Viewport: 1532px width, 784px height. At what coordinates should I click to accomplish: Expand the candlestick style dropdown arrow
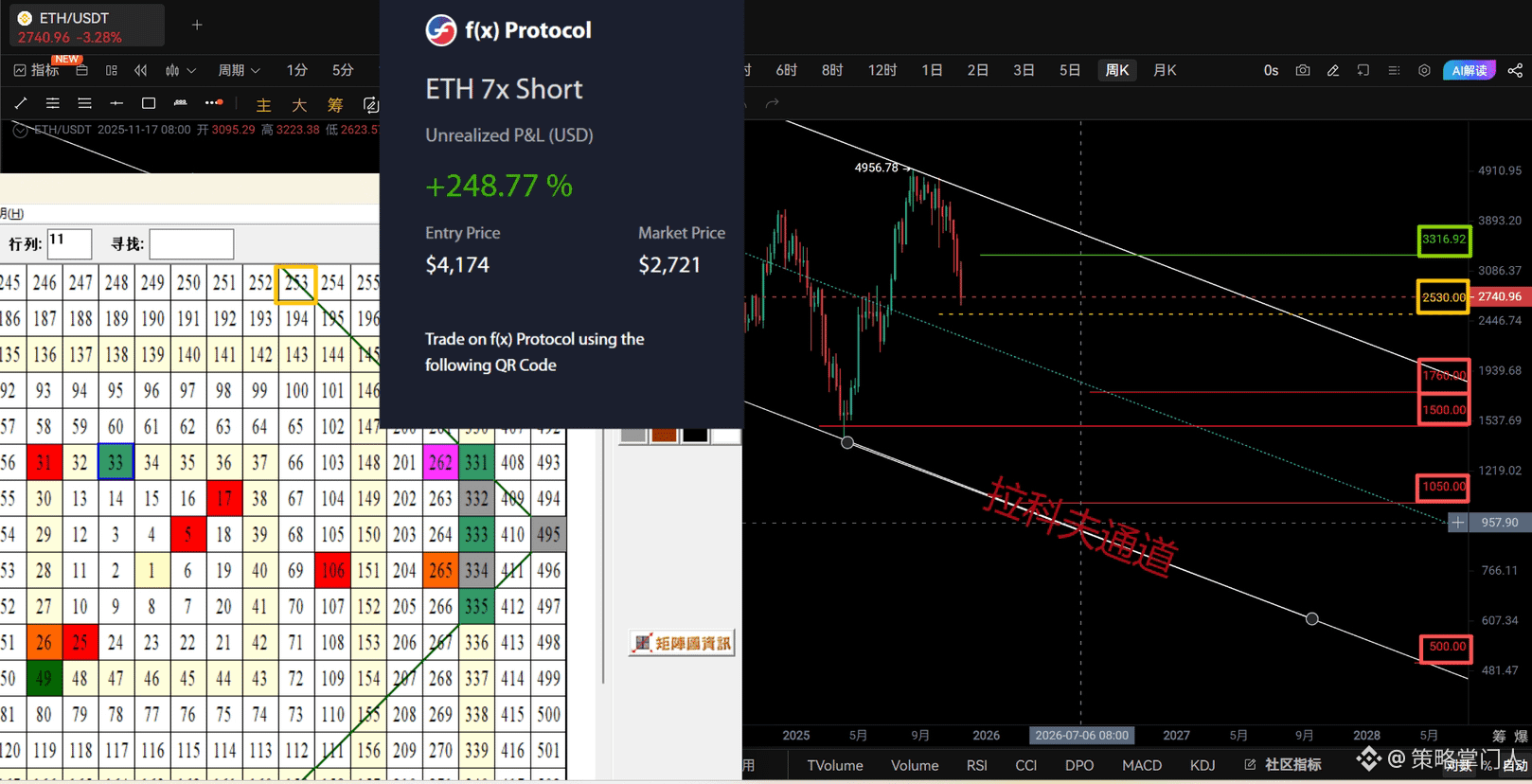click(191, 70)
